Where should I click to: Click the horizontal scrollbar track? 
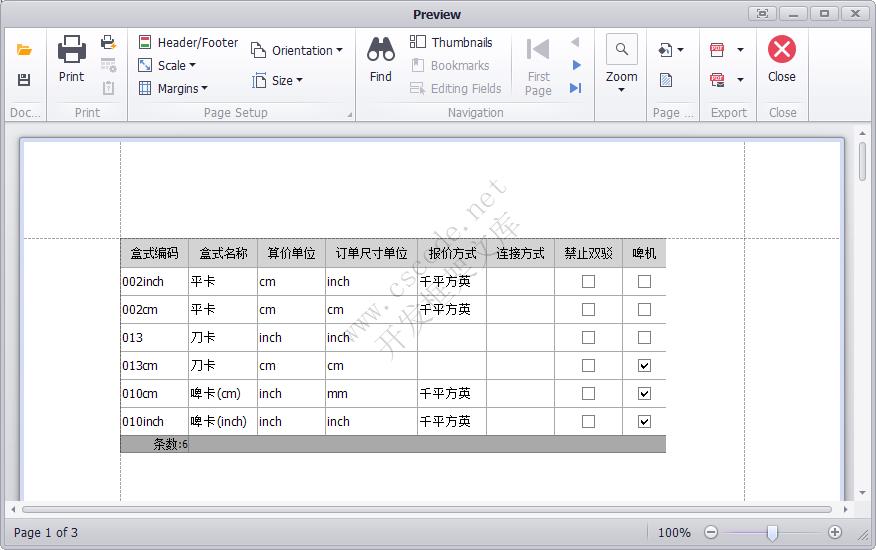pyautogui.click(x=427, y=509)
